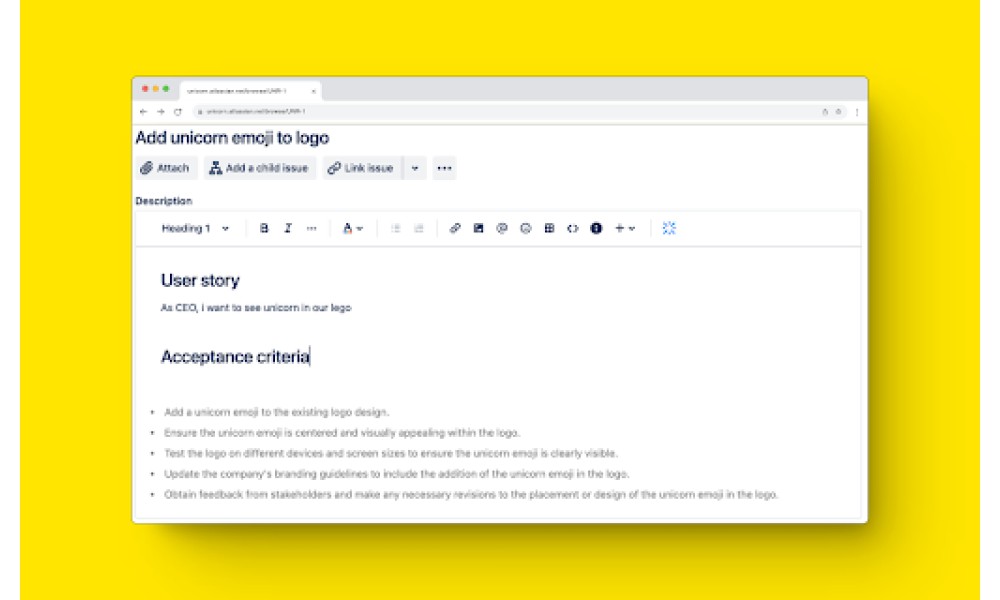Expand dropdown arrow beside Link issue

click(415, 168)
